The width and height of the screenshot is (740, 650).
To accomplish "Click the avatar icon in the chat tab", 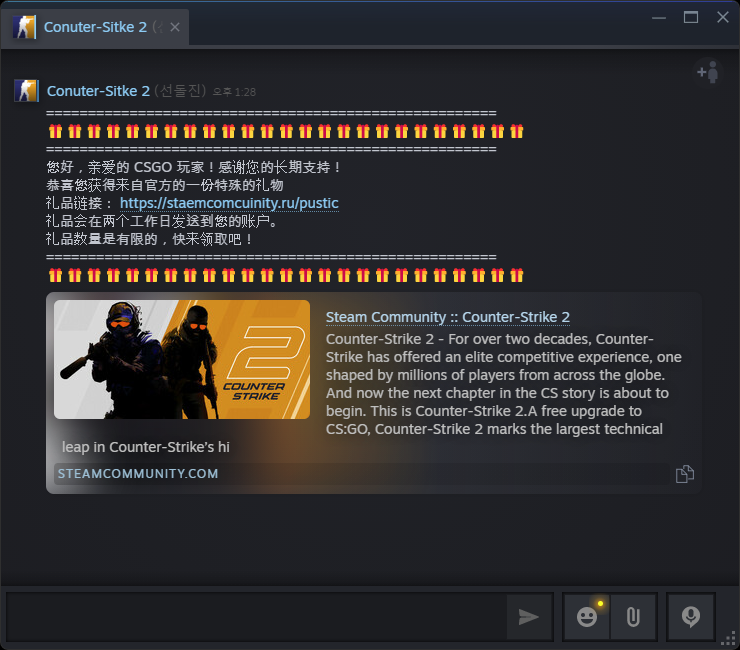I will click(x=25, y=27).
